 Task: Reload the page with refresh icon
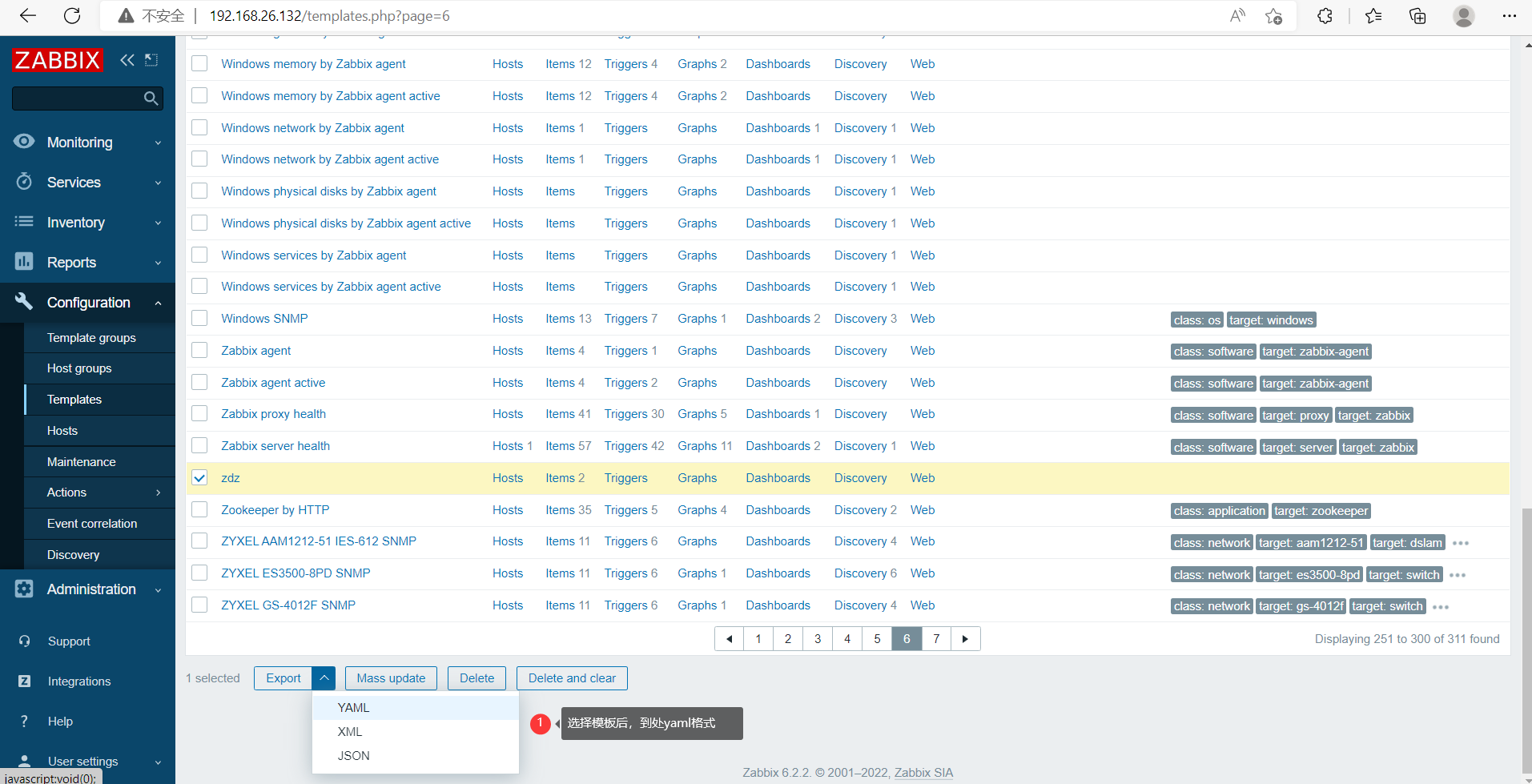click(72, 15)
